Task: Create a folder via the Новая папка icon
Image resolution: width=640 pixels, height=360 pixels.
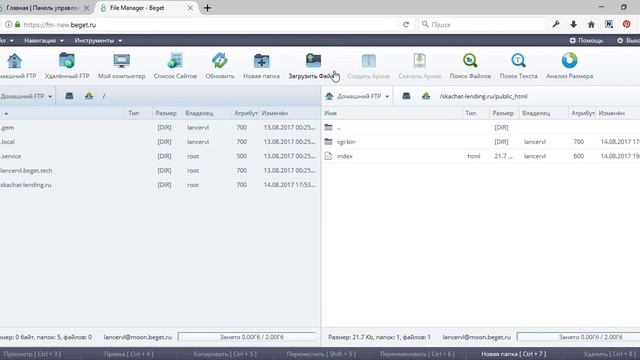Action: click(261, 61)
